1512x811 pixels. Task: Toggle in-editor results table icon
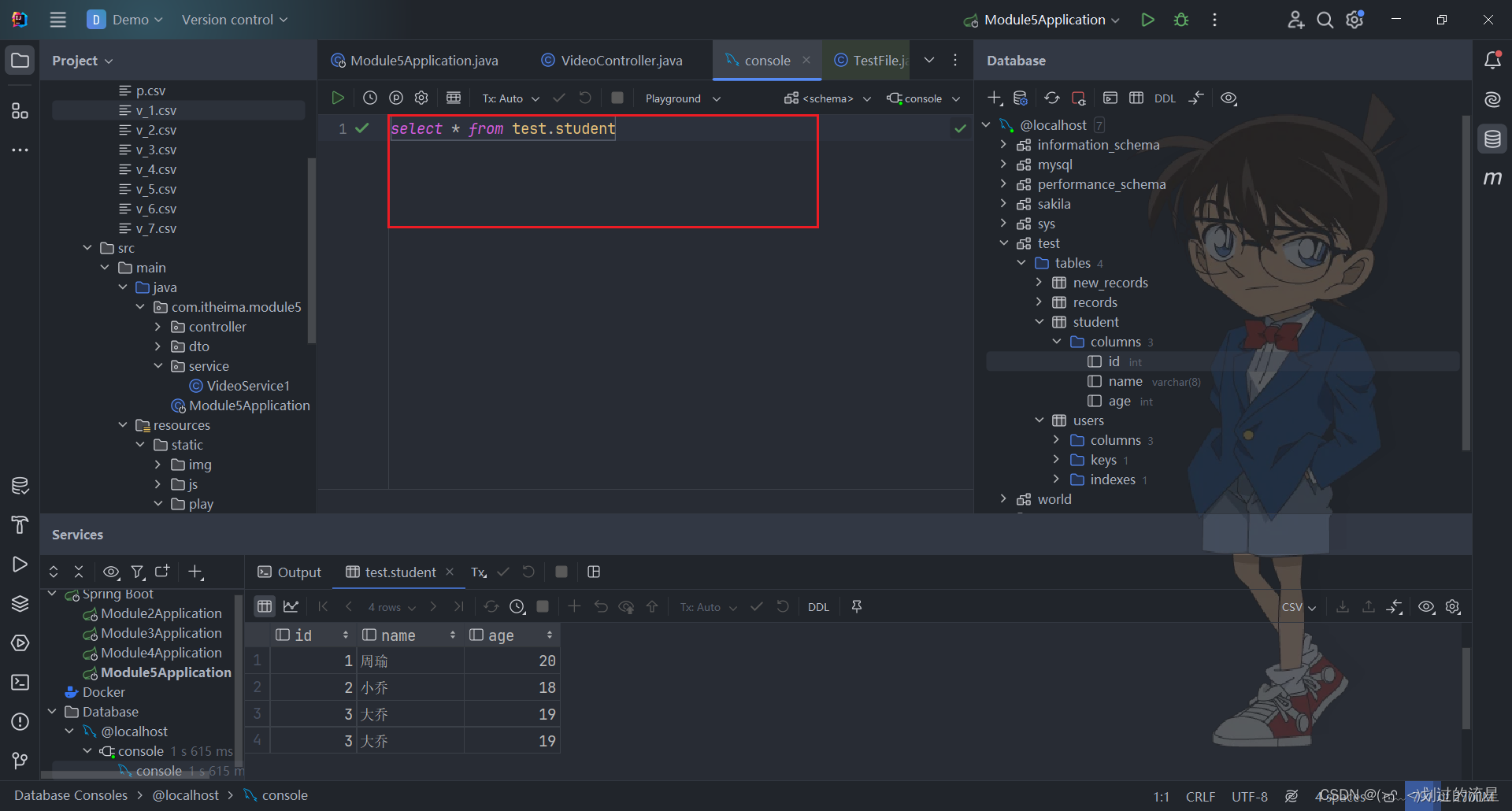454,98
